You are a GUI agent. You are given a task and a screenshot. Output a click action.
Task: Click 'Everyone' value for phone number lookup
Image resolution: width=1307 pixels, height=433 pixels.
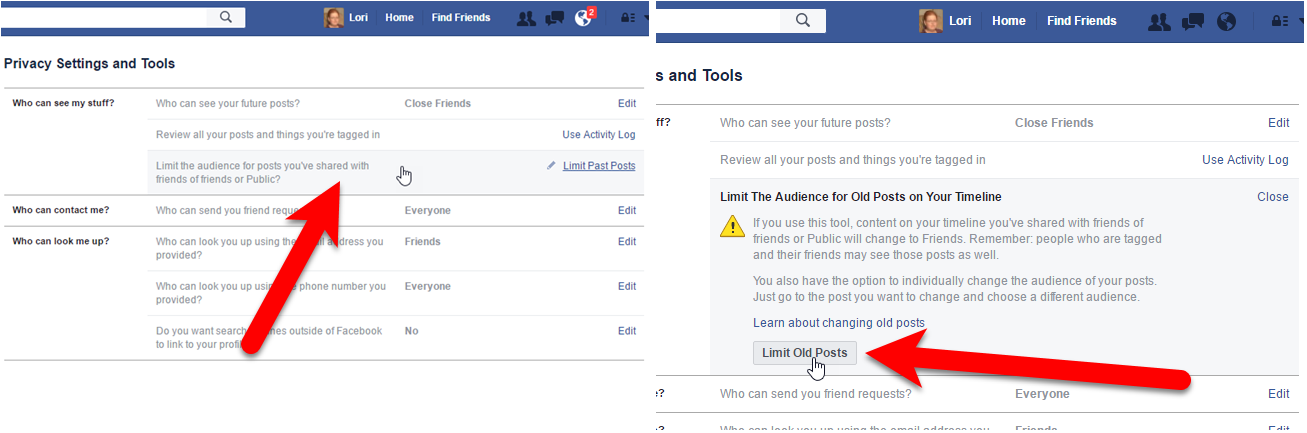pos(427,286)
